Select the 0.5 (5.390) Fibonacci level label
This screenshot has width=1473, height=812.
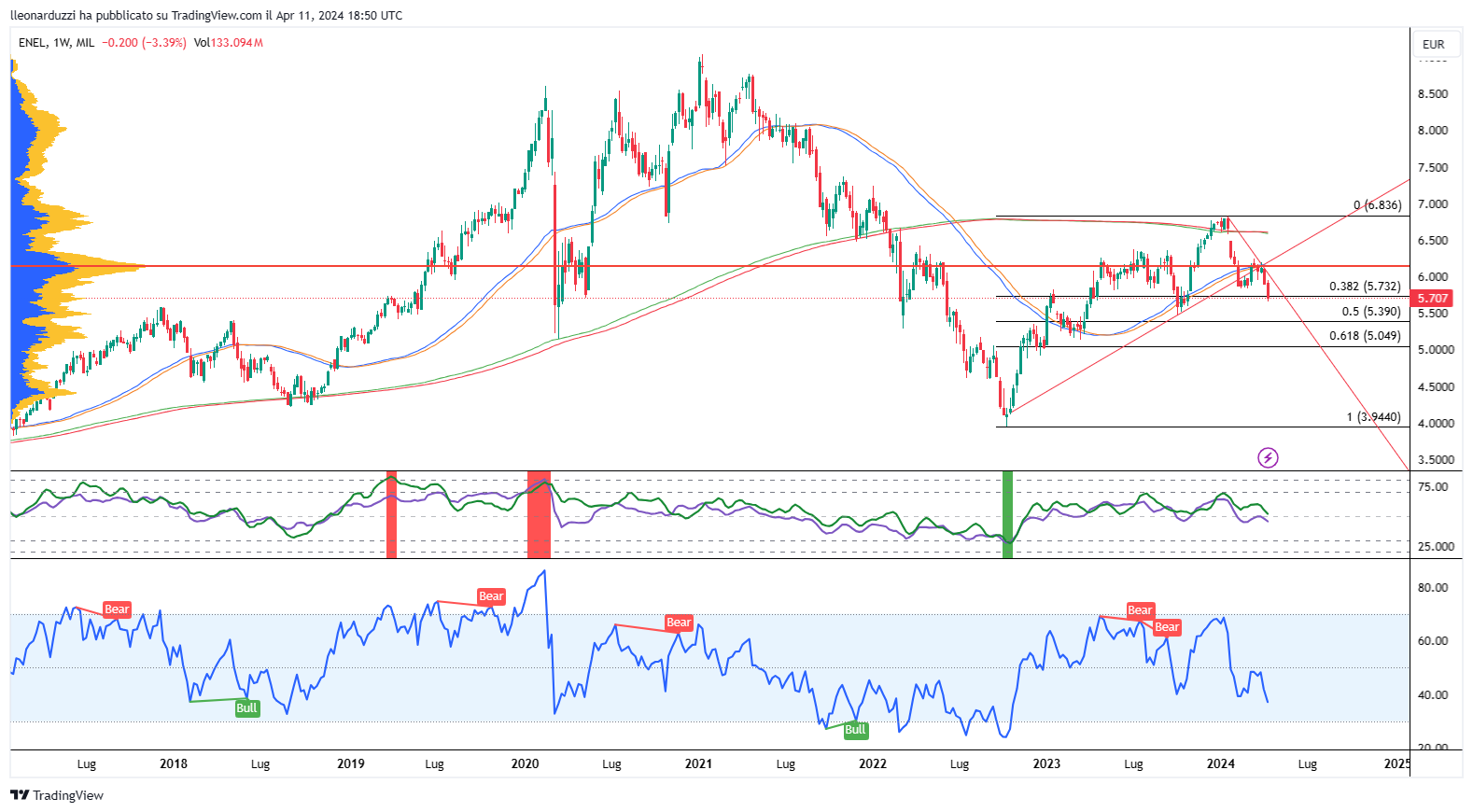tap(1371, 312)
